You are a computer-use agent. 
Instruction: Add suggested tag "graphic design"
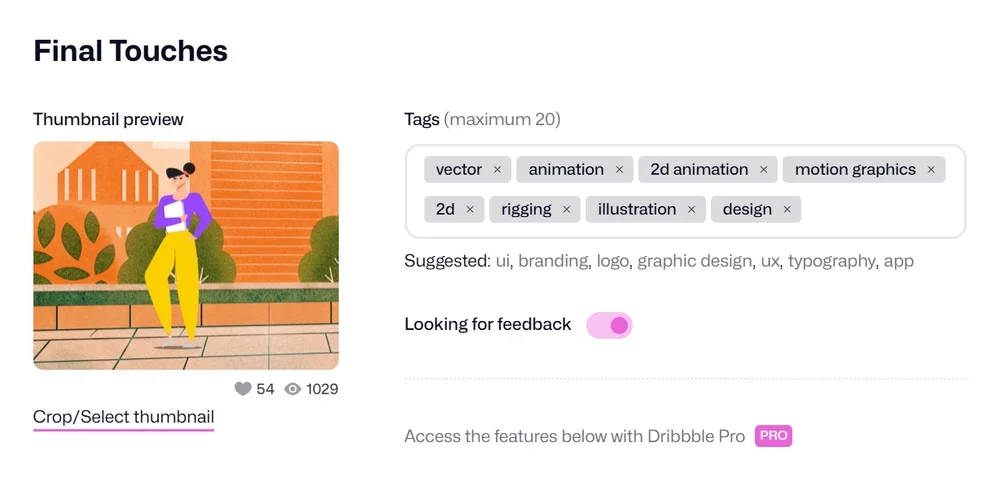[x=694, y=261]
